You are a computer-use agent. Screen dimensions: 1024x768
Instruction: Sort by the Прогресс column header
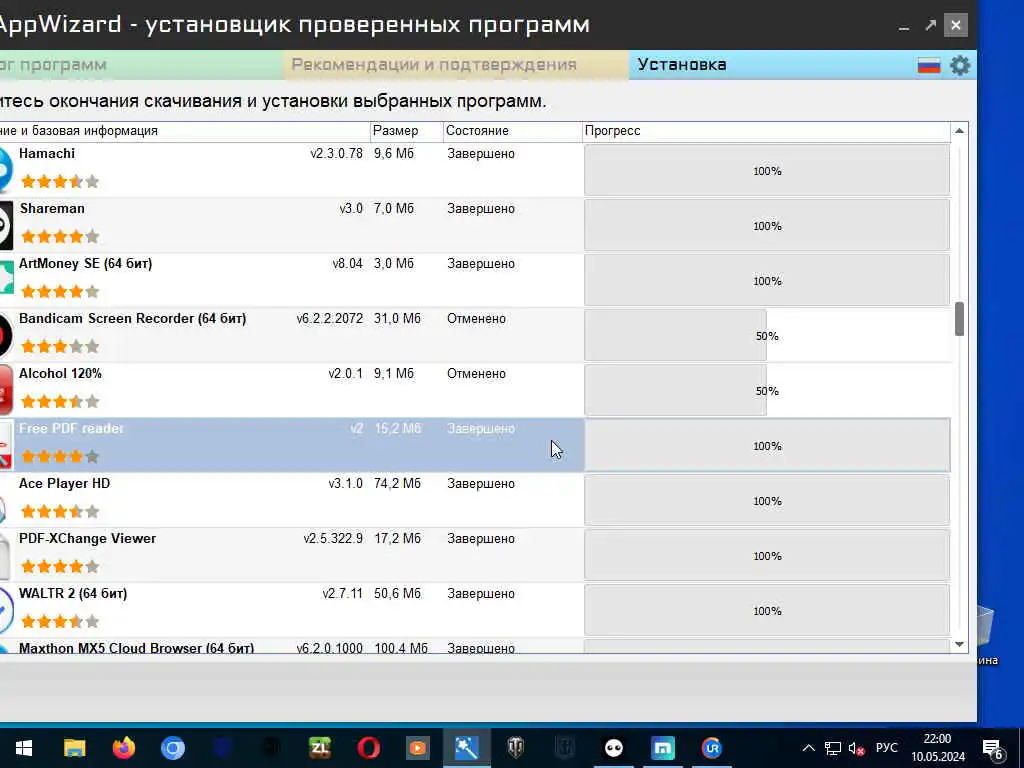pyautogui.click(x=767, y=131)
